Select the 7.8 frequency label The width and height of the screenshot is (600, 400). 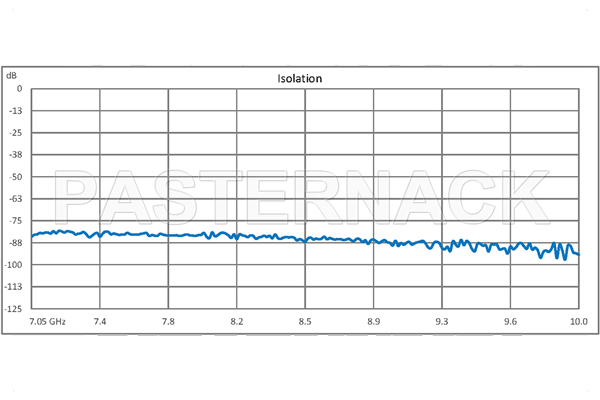click(x=169, y=321)
